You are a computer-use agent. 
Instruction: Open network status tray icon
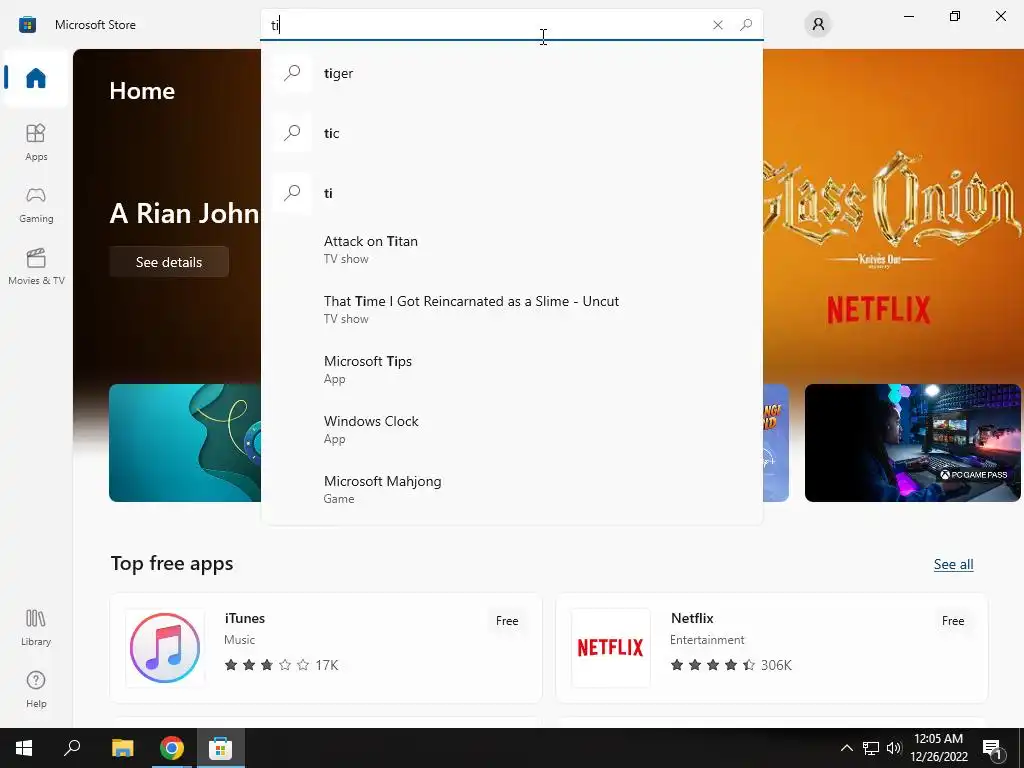[x=871, y=748]
